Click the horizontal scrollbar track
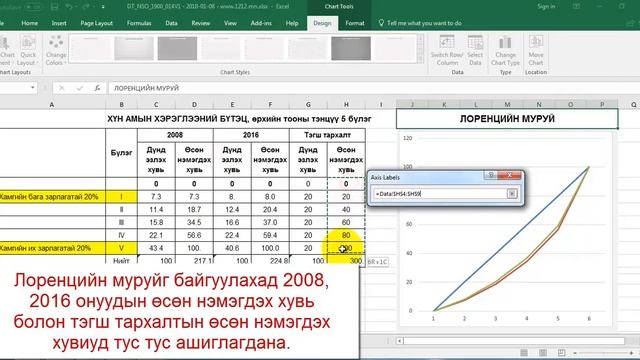640x360 pixels. click(514, 341)
